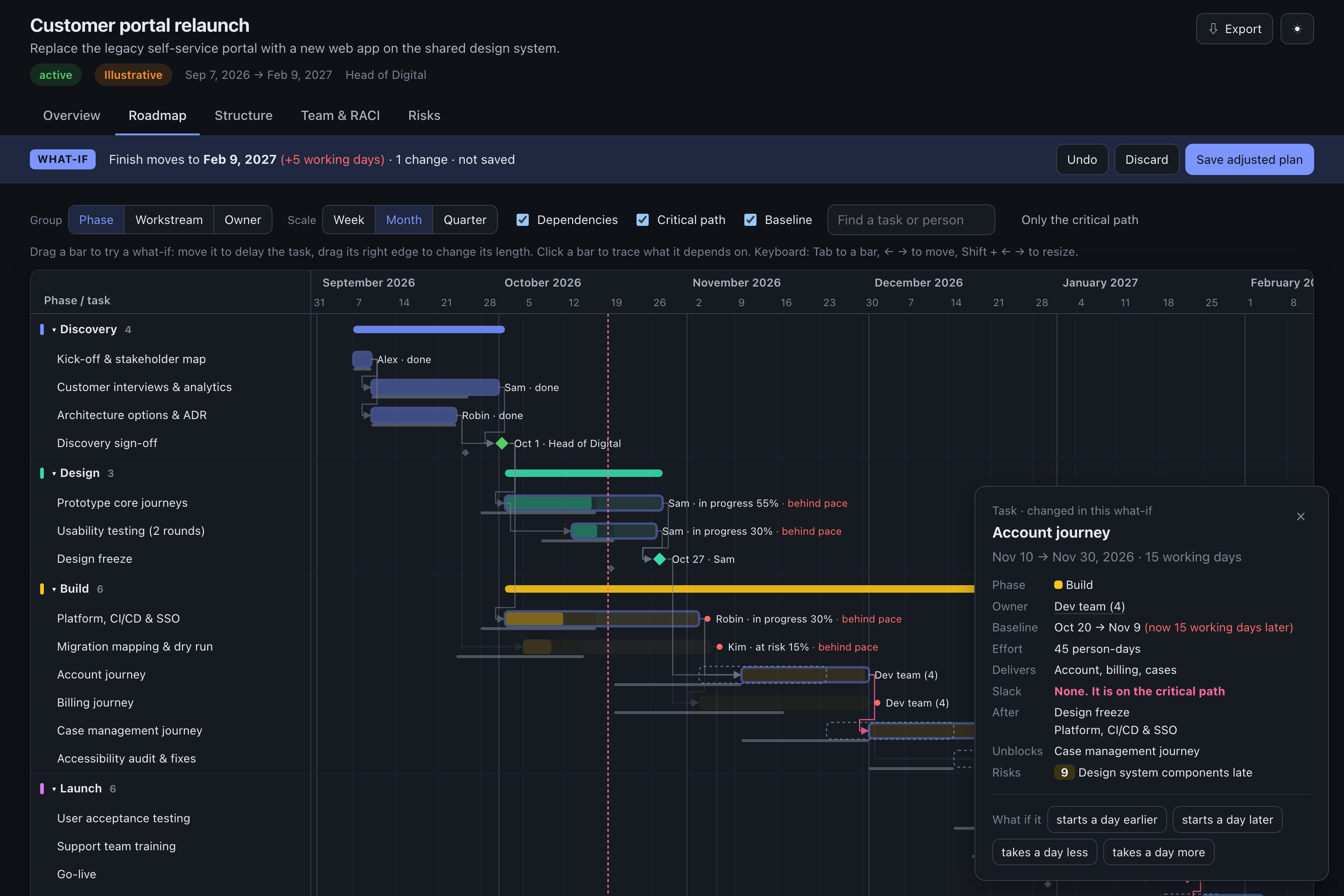The width and height of the screenshot is (1344, 896).
Task: Collapse the Build phase group
Action: [x=54, y=589]
